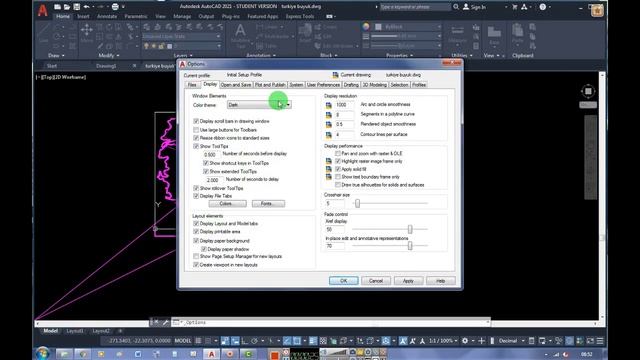640x360 pixels.
Task: Enable Pan and zoom with raster & OLE
Action: pyautogui.click(x=338, y=153)
